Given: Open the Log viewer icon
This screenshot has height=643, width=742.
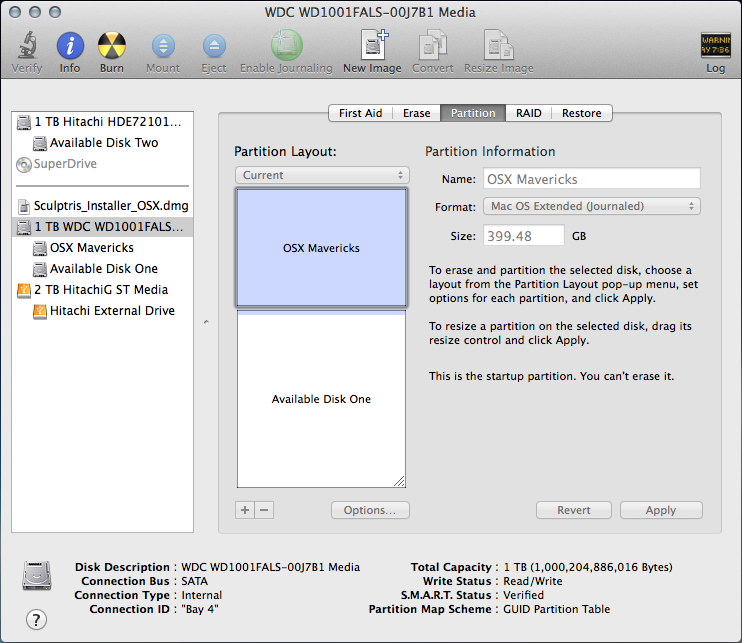Looking at the screenshot, I should (x=715, y=45).
